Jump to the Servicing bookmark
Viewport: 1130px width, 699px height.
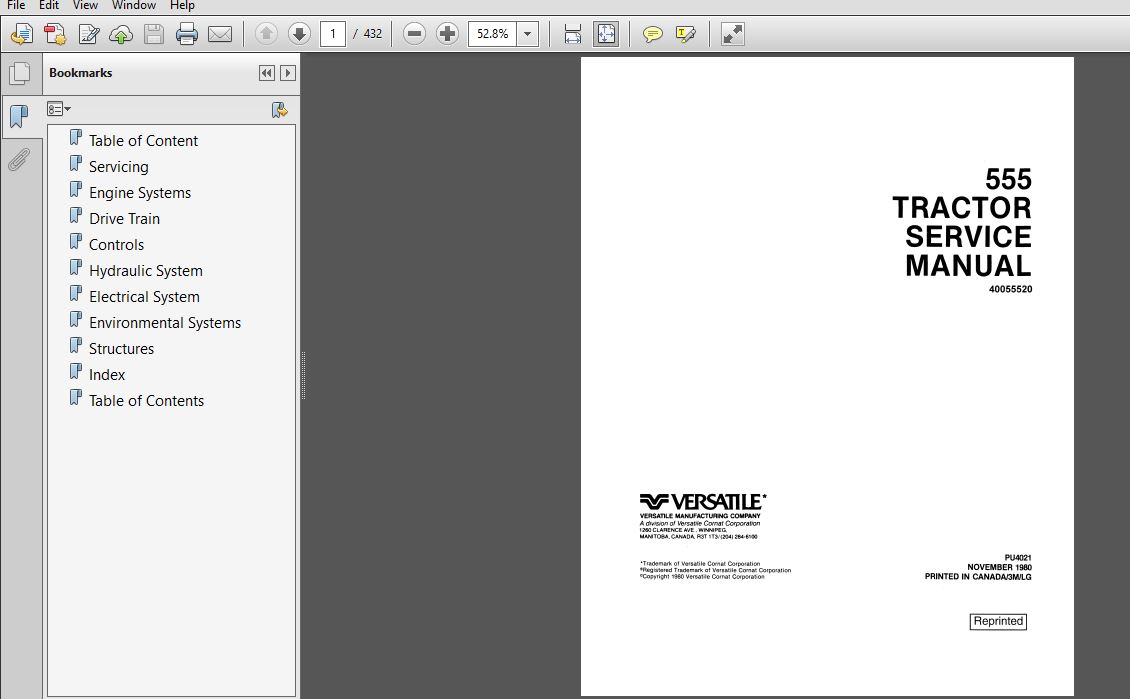coord(119,166)
